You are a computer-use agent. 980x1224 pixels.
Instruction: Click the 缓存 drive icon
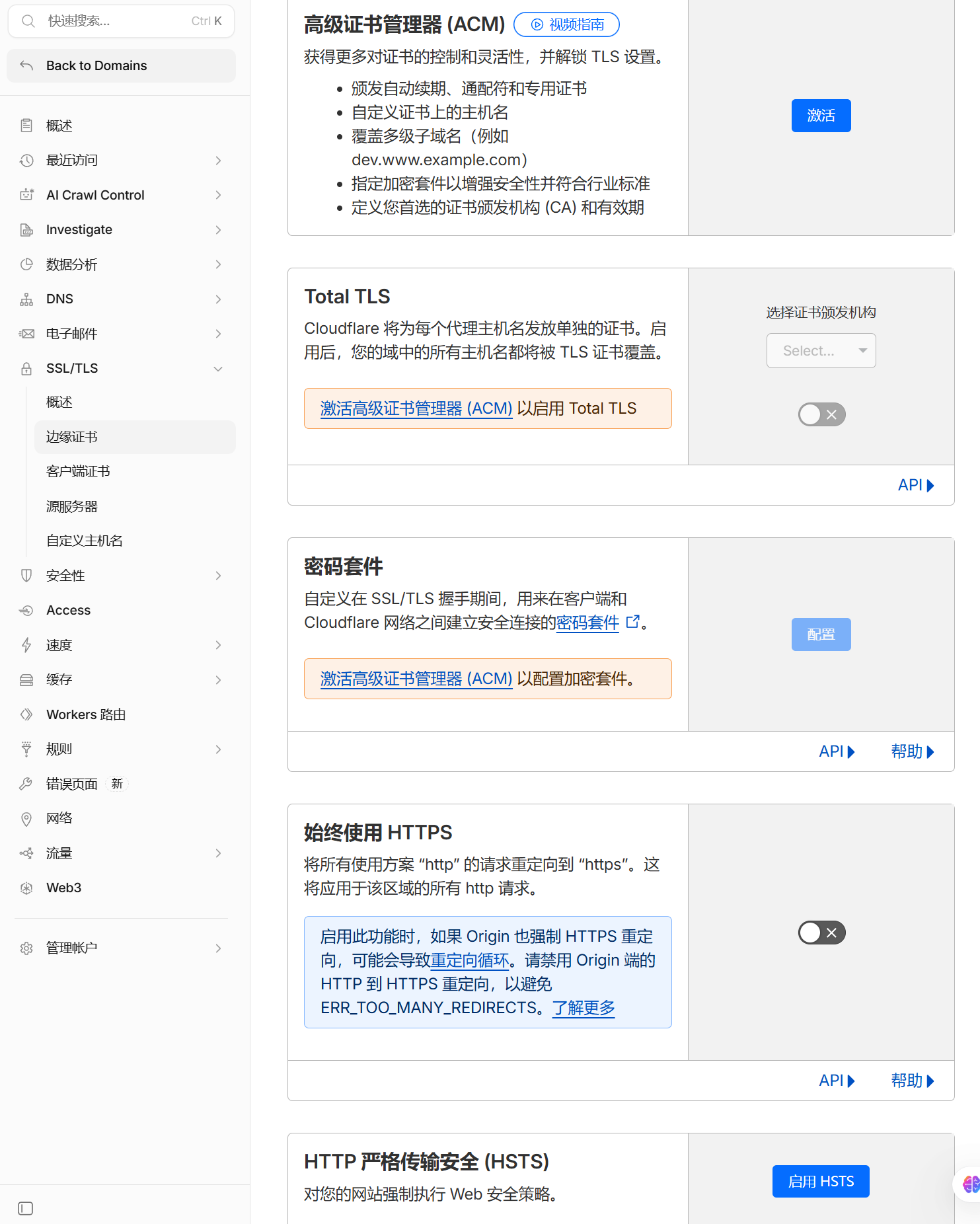click(x=26, y=679)
